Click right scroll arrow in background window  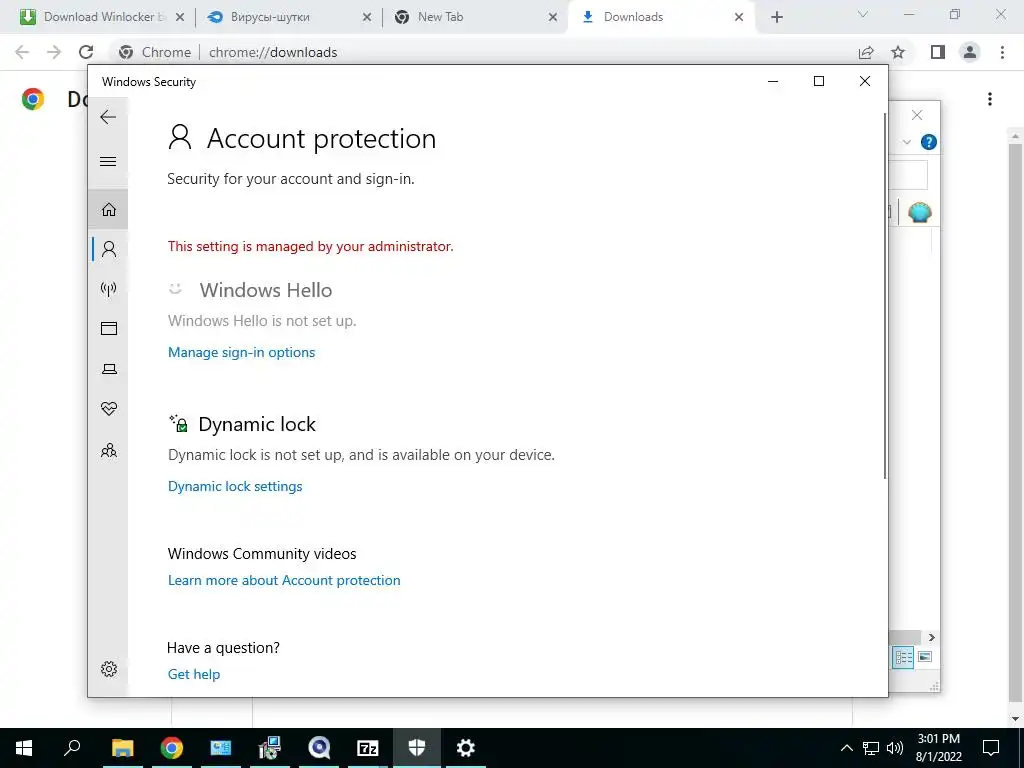click(x=931, y=637)
